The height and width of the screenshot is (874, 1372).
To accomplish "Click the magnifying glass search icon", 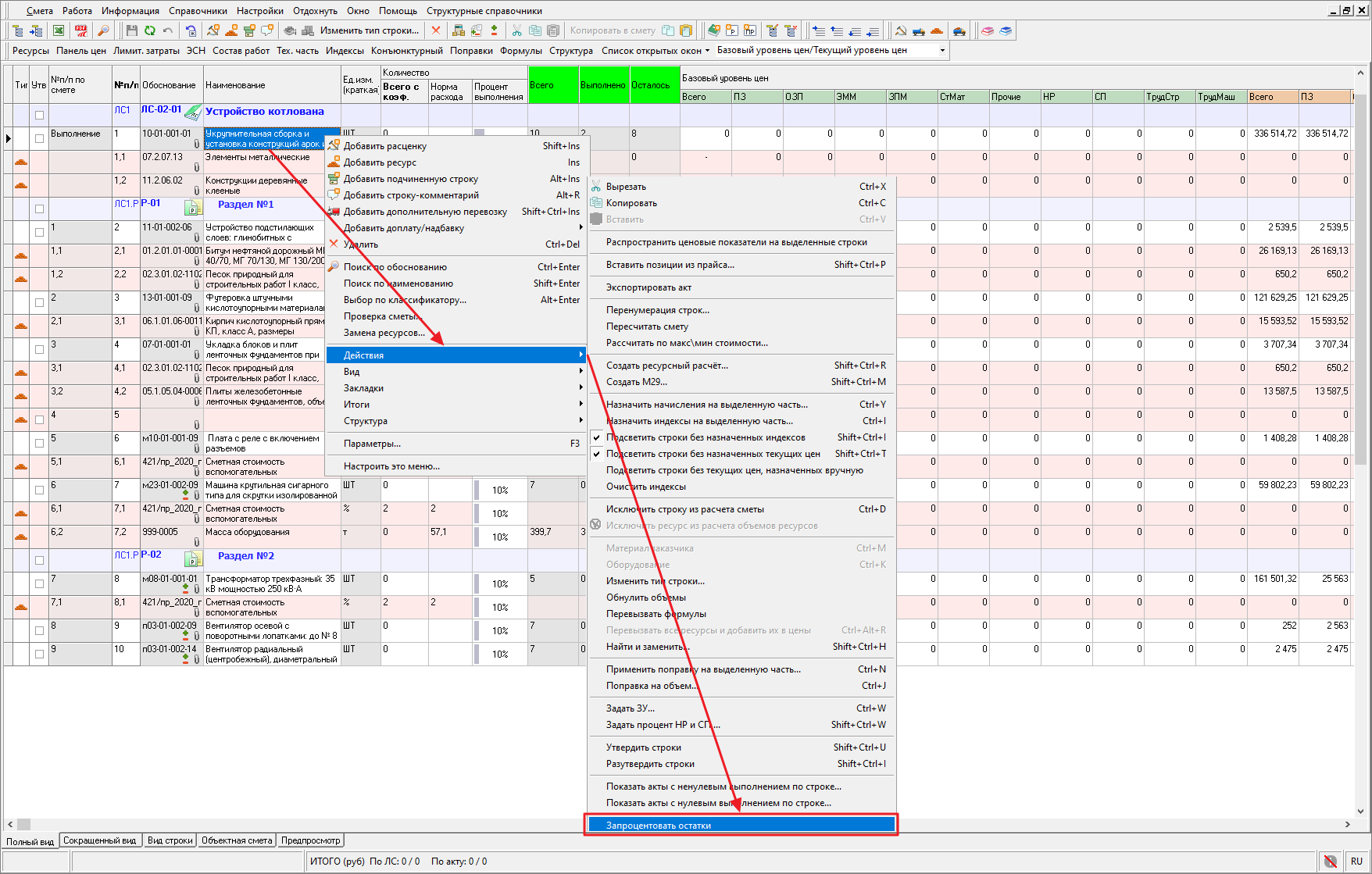I will point(103,30).
